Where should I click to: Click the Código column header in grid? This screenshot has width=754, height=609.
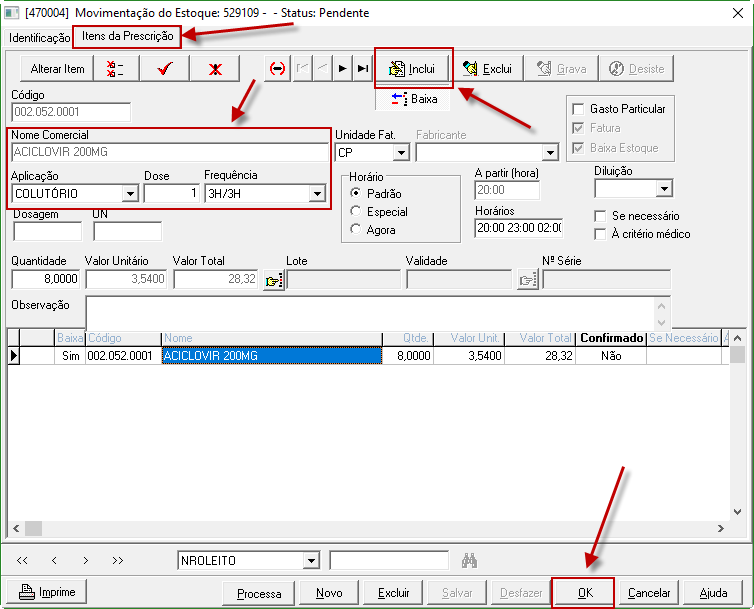[123, 338]
